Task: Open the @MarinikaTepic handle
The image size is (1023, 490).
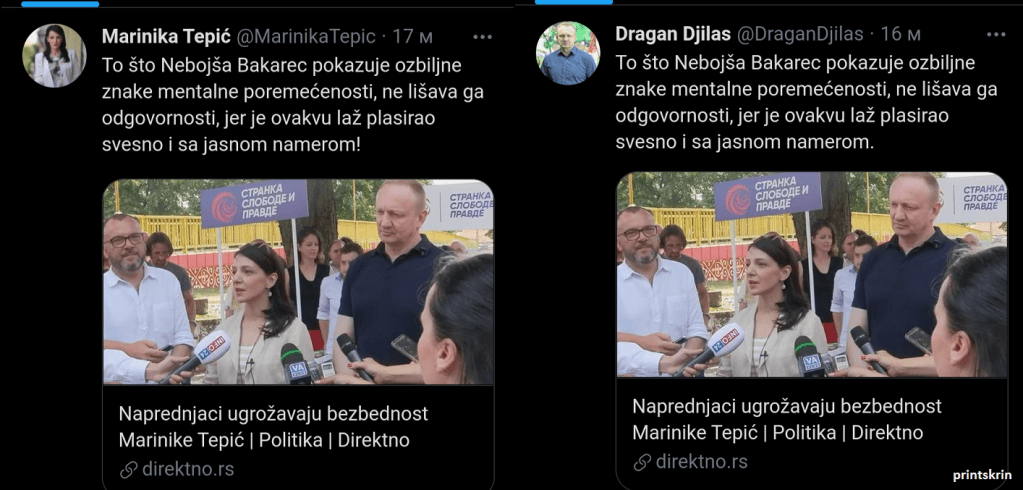Action: point(305,37)
